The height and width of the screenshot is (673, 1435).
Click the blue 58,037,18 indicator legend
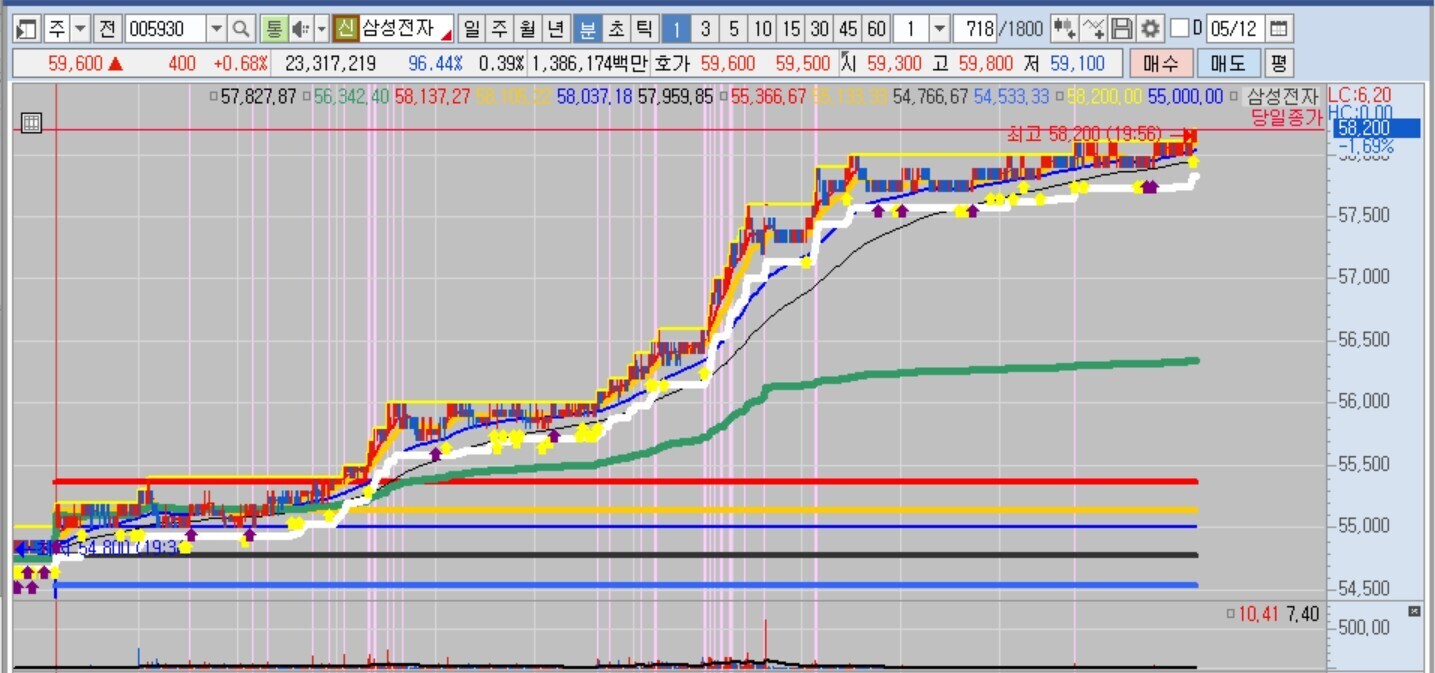pos(594,97)
